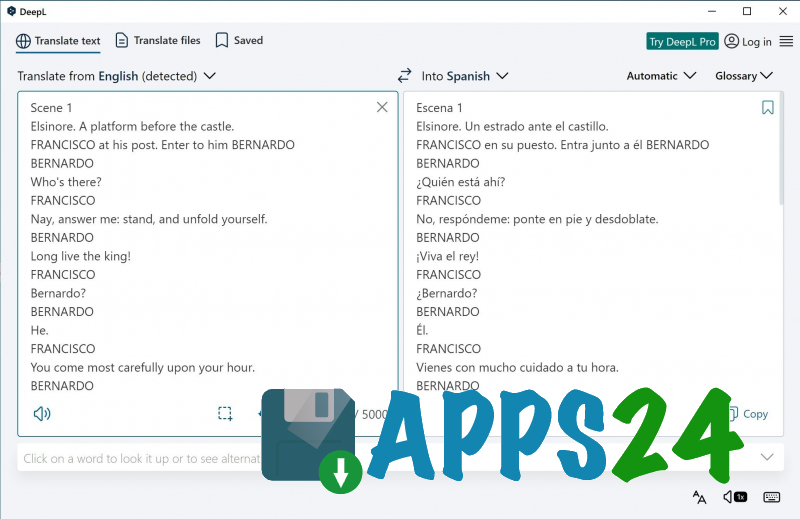Viewport: 800px width, 519px height.
Task: Switch to the Translate text tab
Action: 58,41
